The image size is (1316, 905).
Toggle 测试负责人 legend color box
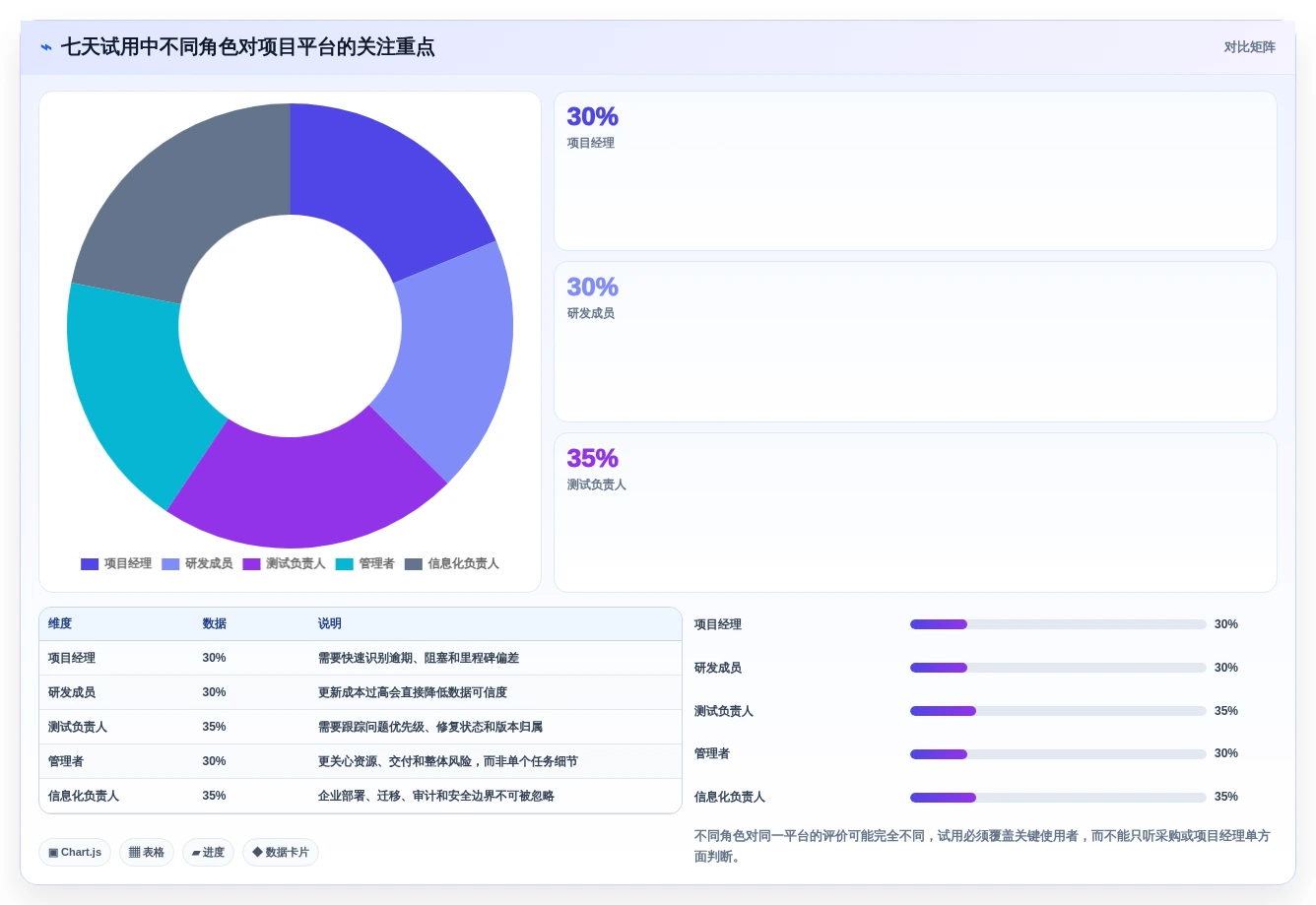point(251,564)
